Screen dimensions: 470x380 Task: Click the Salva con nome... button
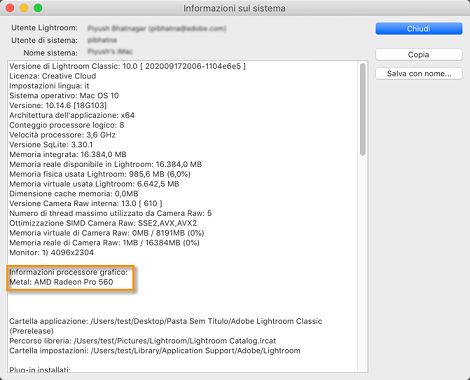click(x=419, y=74)
